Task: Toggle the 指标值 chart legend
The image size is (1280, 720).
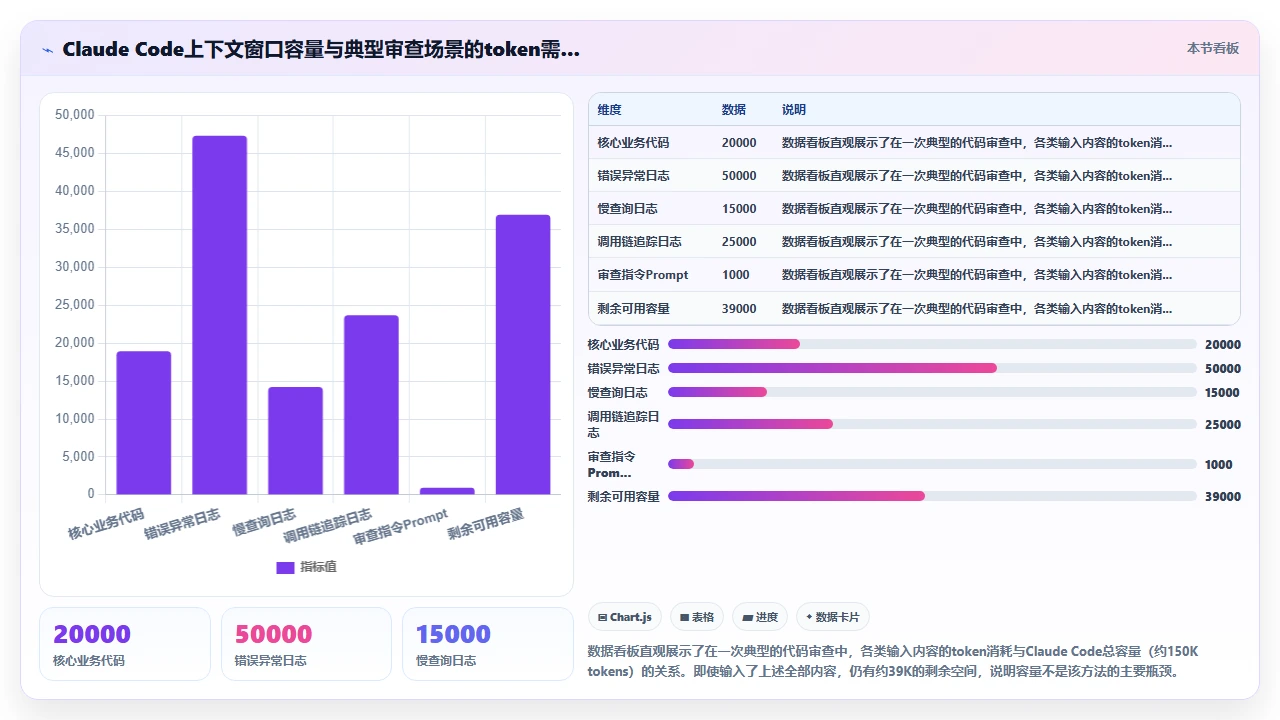Action: click(x=306, y=567)
